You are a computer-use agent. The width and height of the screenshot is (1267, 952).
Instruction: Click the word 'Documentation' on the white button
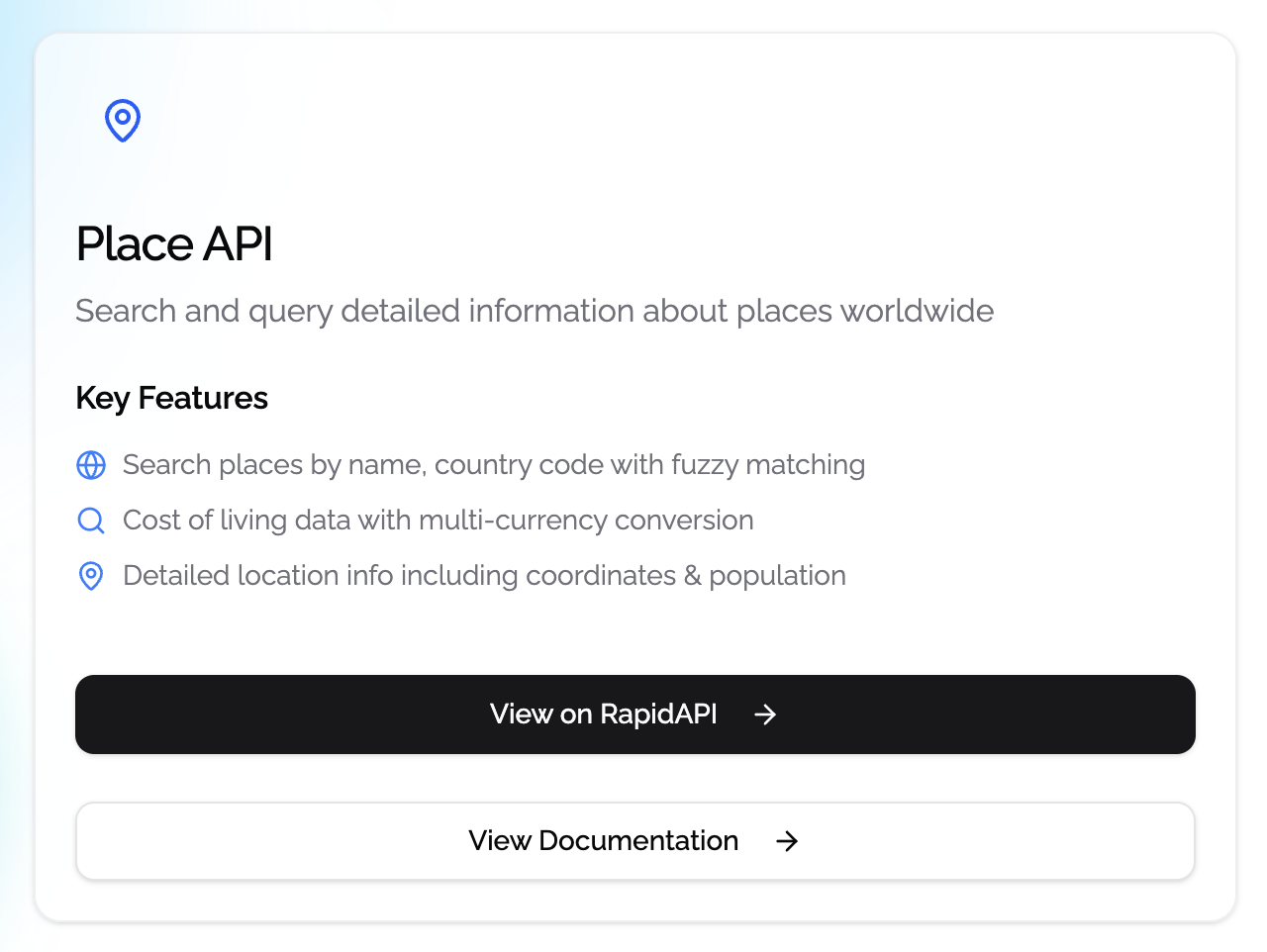[x=638, y=841]
